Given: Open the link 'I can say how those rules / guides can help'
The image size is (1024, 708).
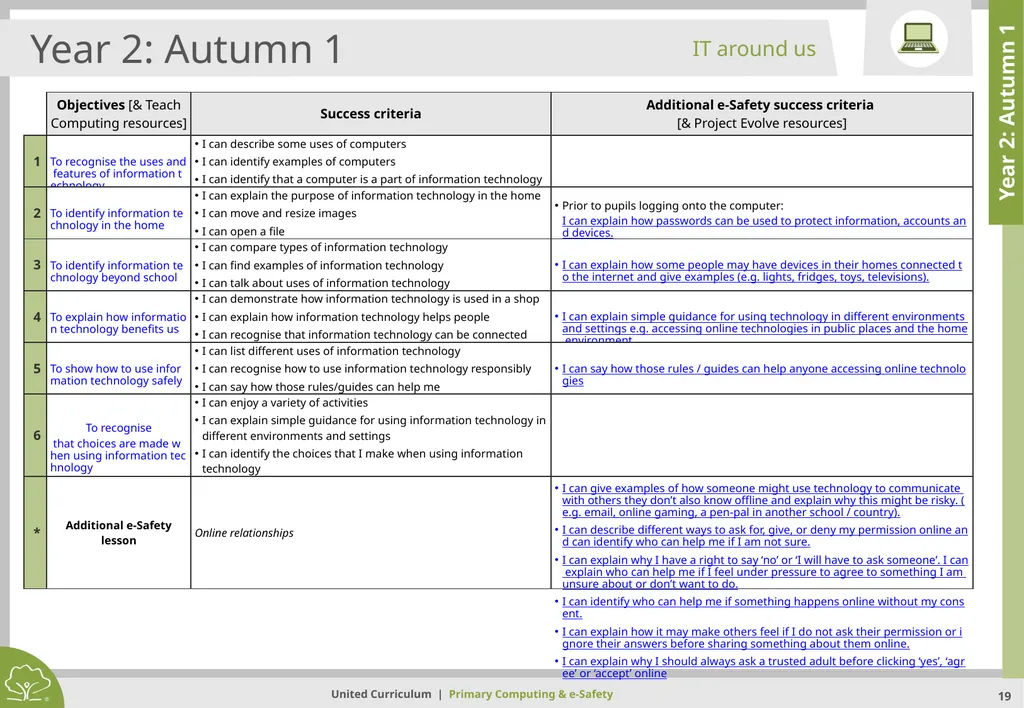Looking at the screenshot, I should pos(763,374).
